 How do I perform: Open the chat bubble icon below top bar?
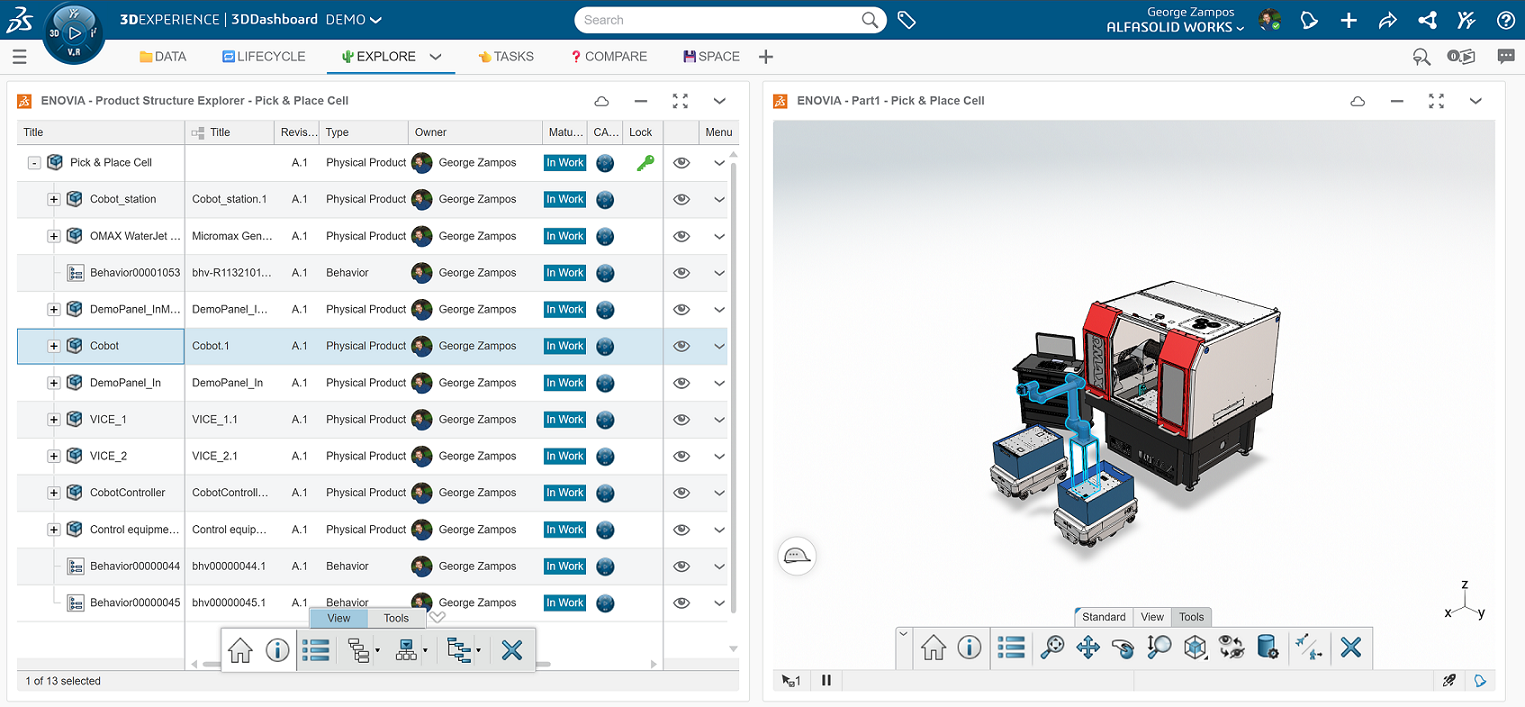(1506, 57)
